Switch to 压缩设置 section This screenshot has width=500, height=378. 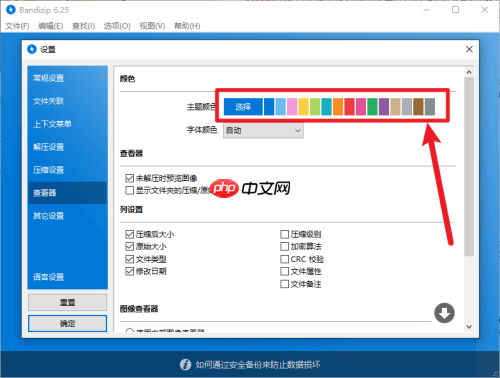[67, 170]
